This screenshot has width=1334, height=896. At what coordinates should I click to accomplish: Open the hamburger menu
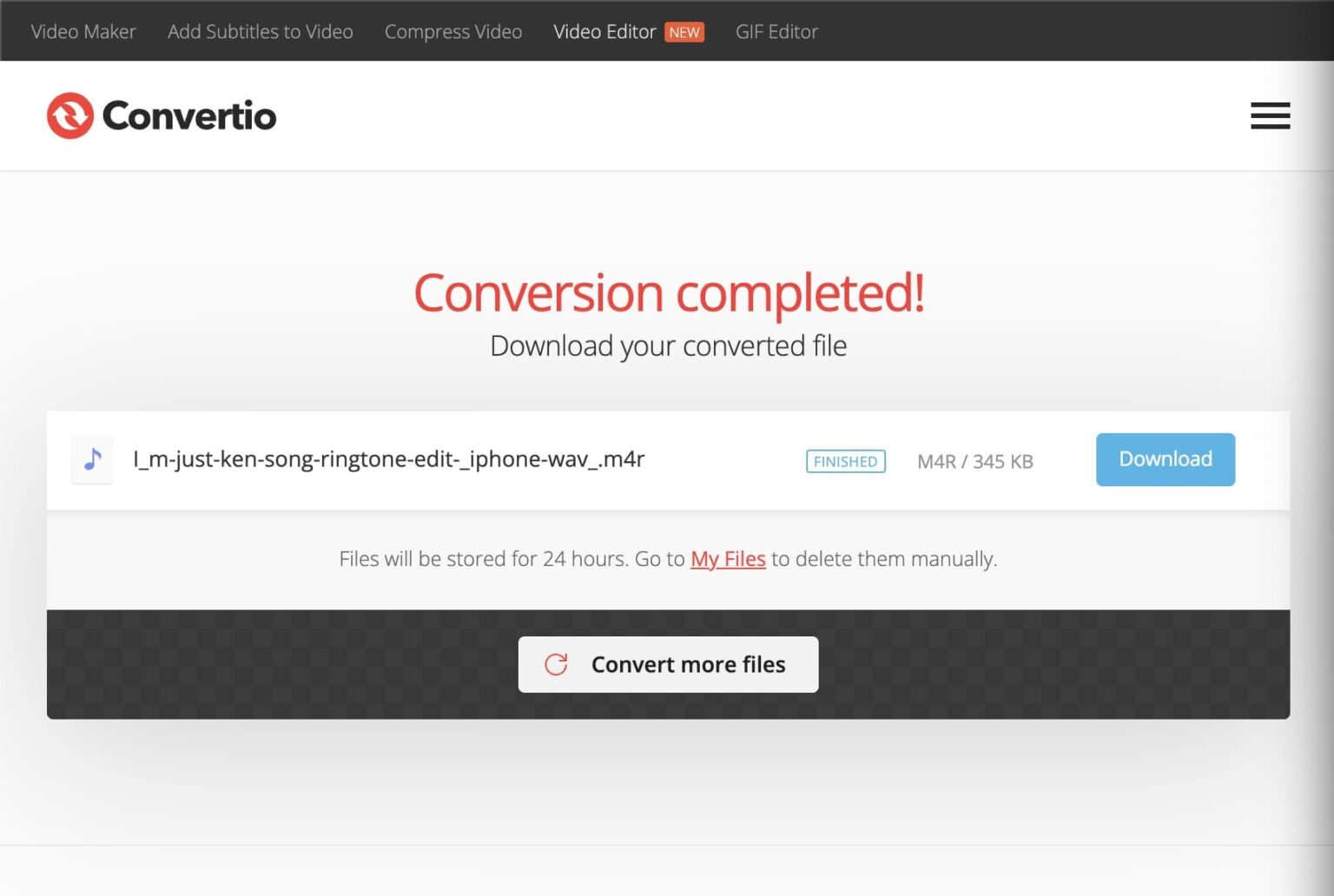click(1270, 115)
